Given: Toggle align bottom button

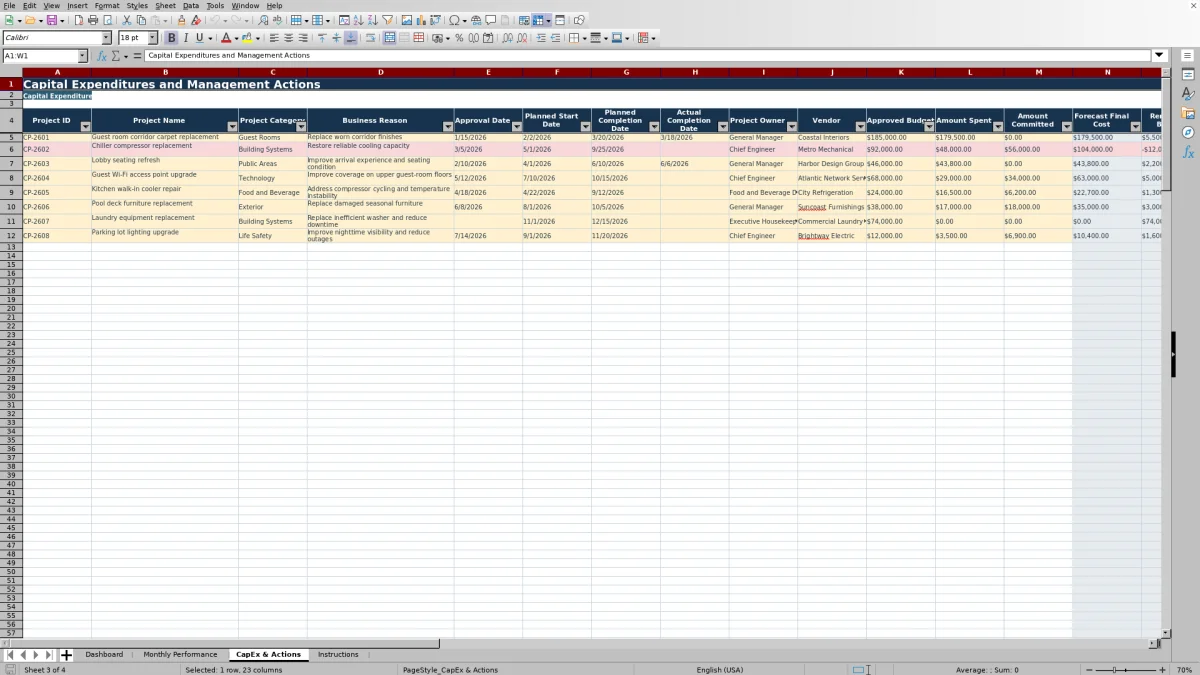Looking at the screenshot, I should [351, 38].
